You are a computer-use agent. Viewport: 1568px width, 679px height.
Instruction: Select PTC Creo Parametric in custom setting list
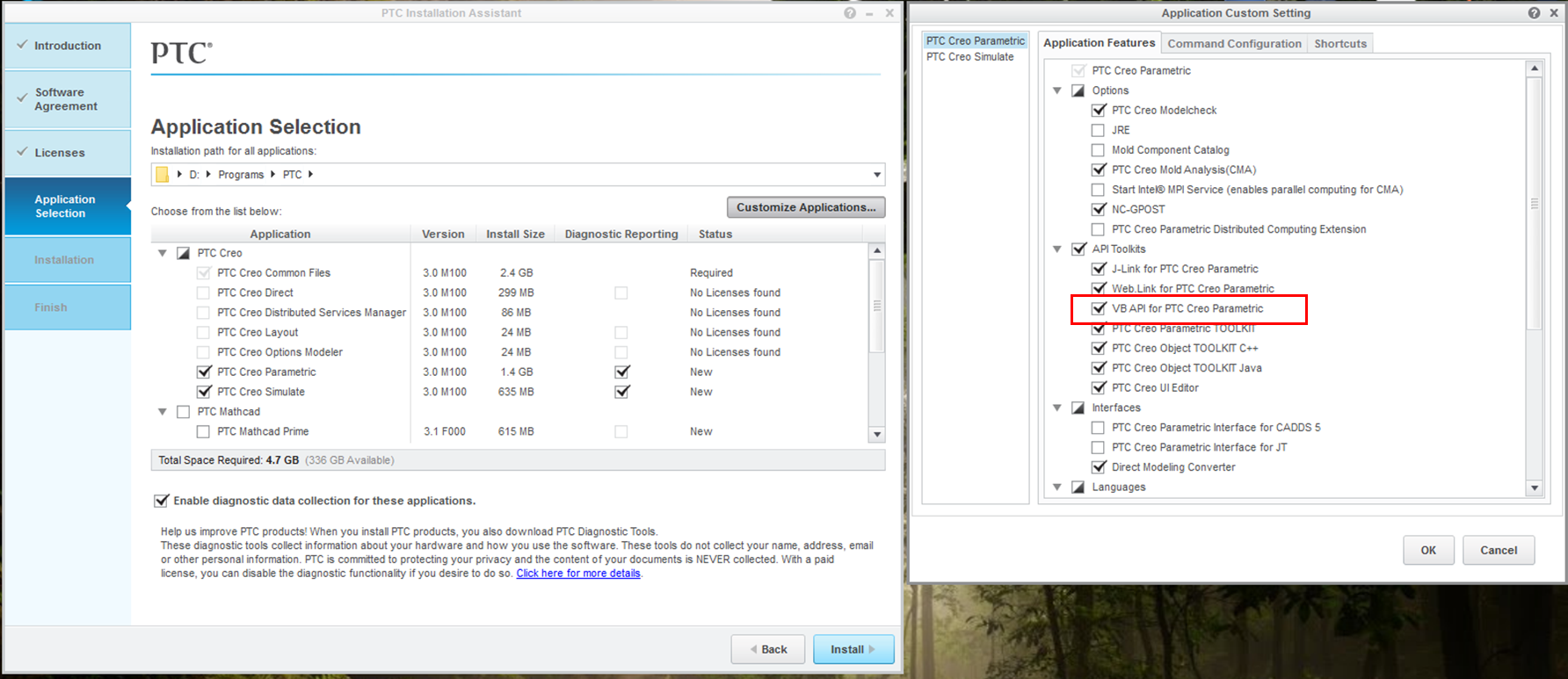[976, 41]
